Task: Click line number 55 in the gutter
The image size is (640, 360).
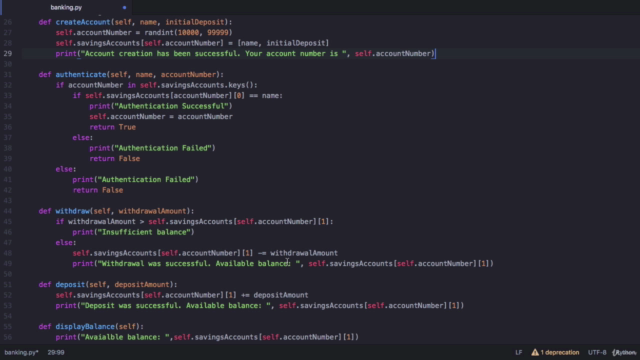Action: (8, 327)
